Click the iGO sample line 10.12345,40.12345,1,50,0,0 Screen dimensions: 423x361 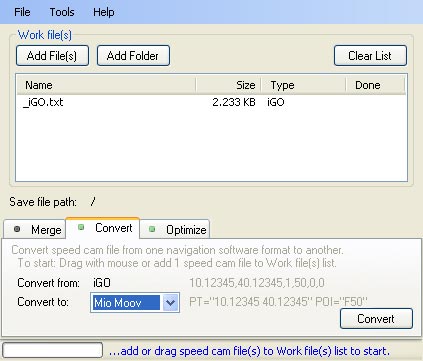pyautogui.click(x=257, y=283)
